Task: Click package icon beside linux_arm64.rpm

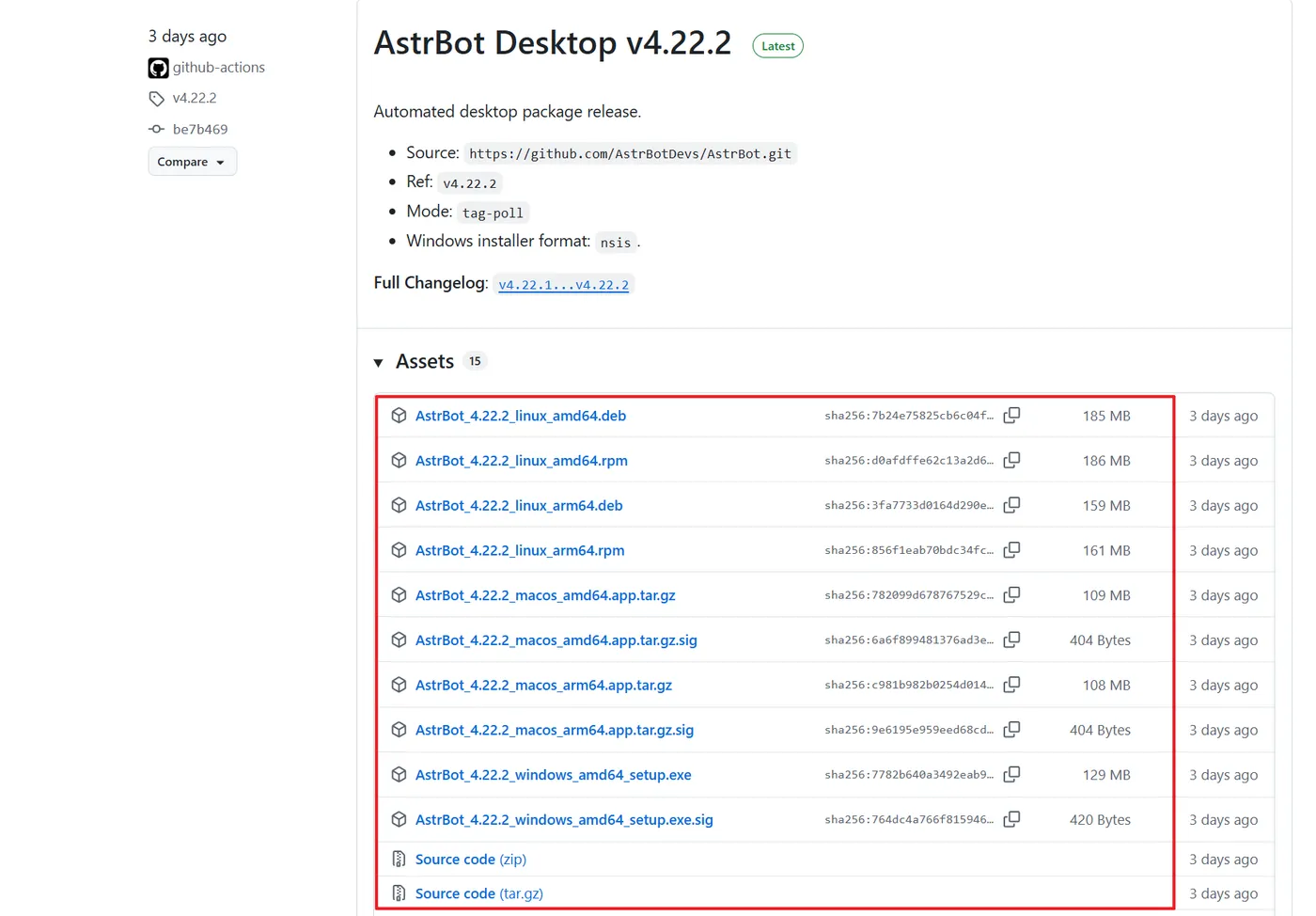Action: point(399,550)
